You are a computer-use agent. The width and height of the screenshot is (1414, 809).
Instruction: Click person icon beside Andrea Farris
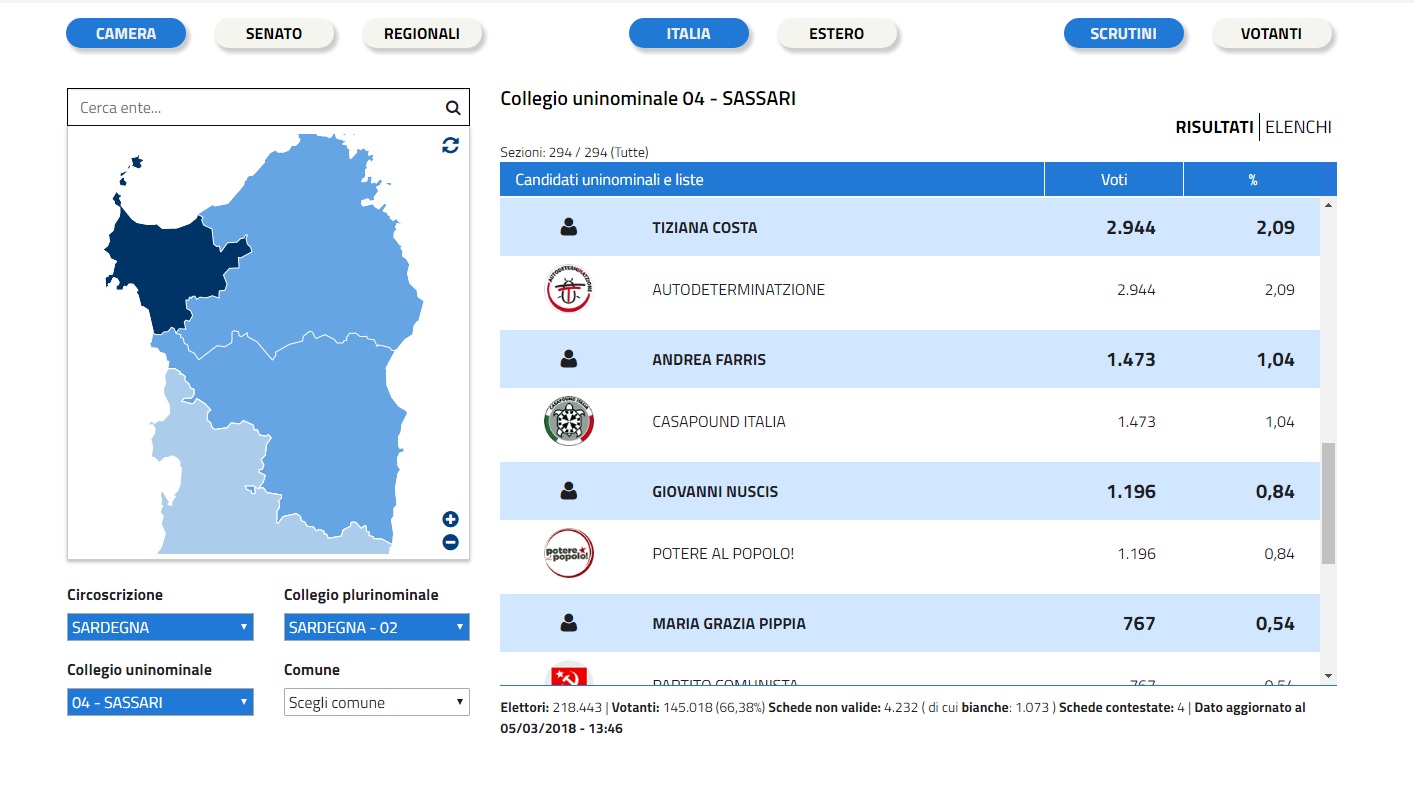pos(569,359)
